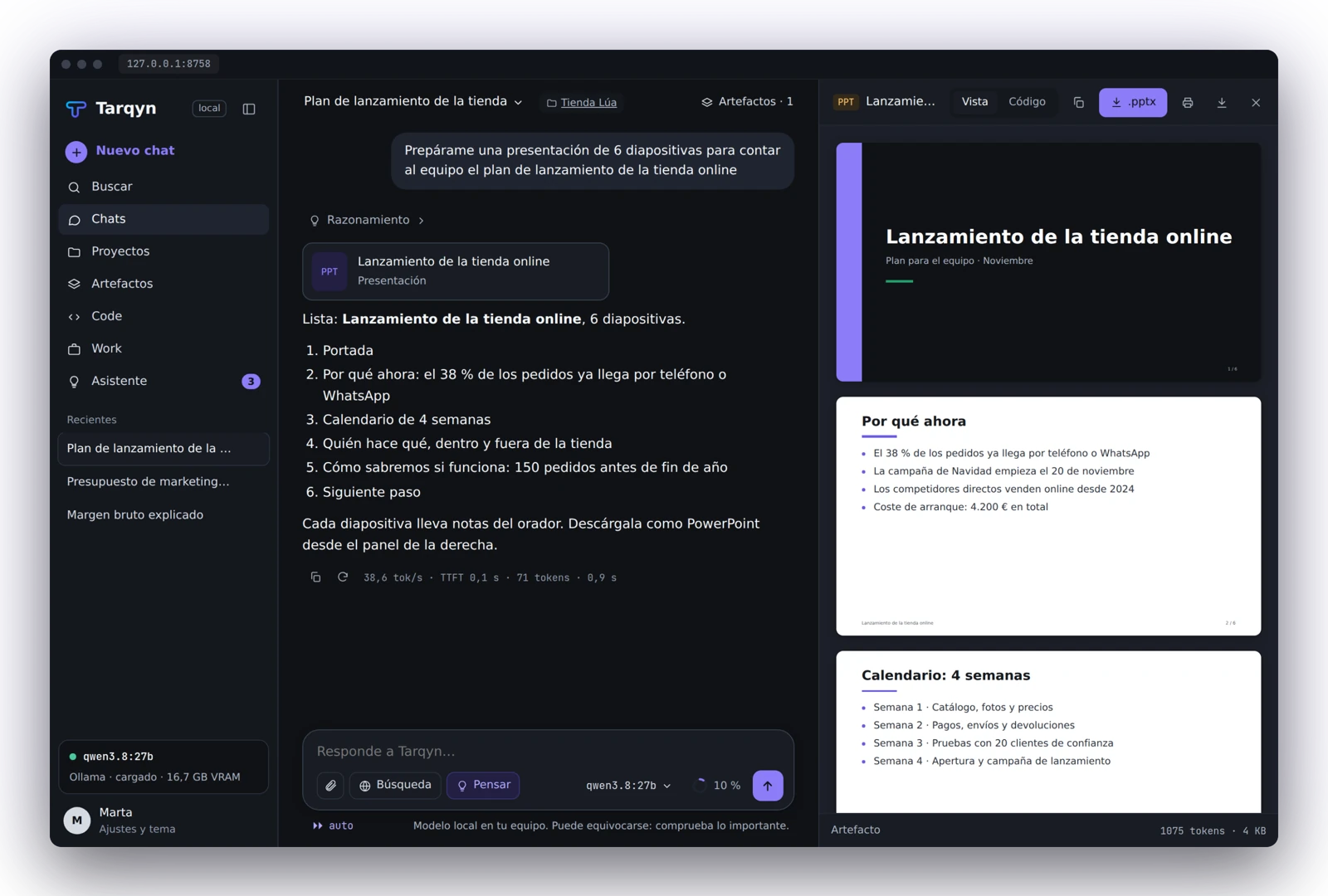Download the artifact file

1222,103
